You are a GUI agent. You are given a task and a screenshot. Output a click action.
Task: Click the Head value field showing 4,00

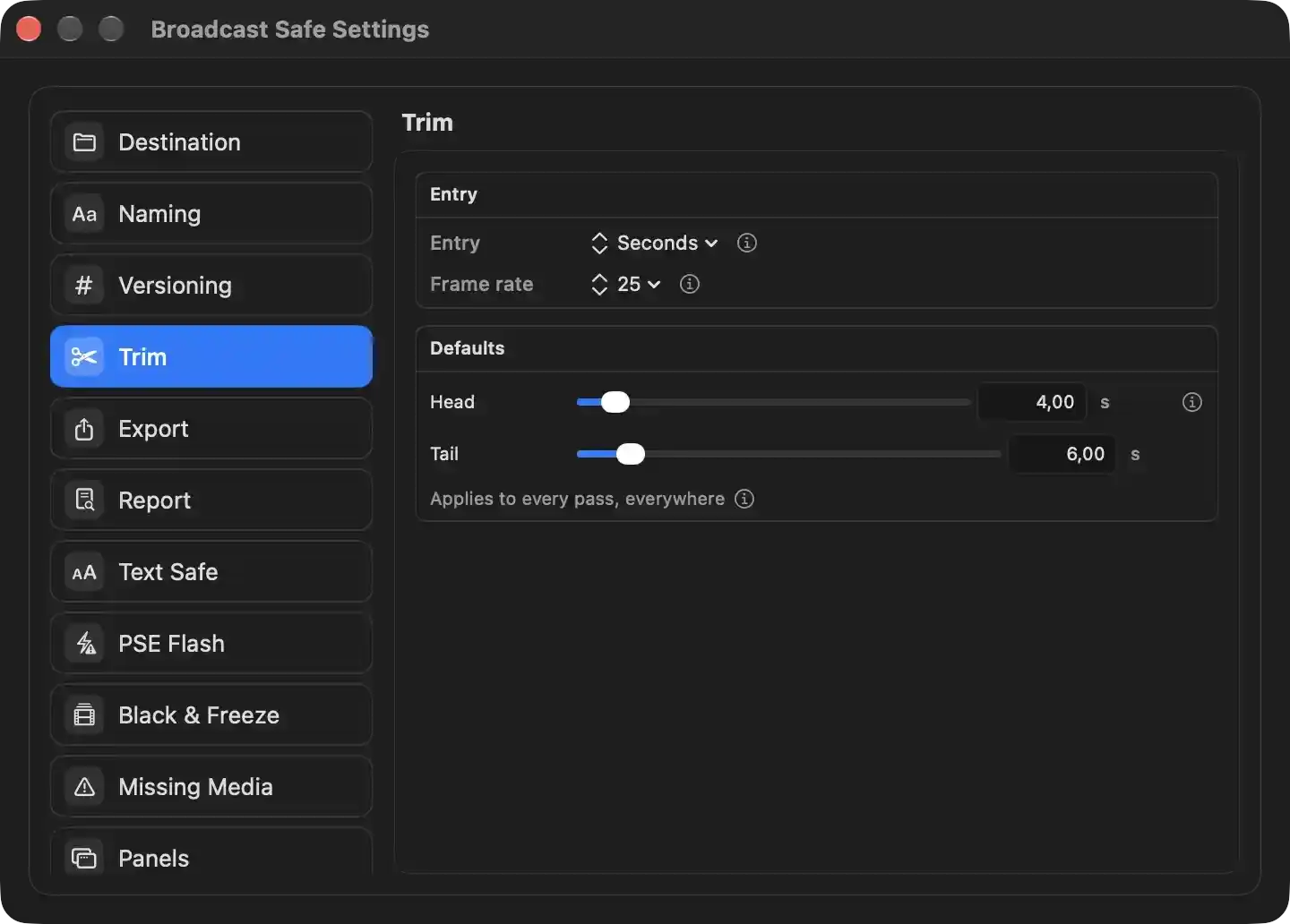pos(1032,402)
